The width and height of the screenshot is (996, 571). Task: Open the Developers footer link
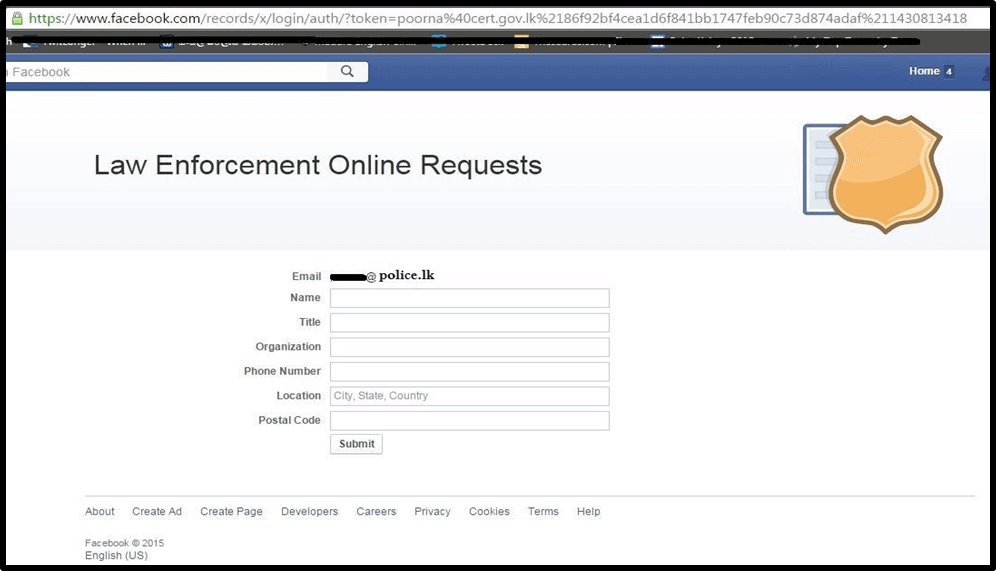pos(309,511)
